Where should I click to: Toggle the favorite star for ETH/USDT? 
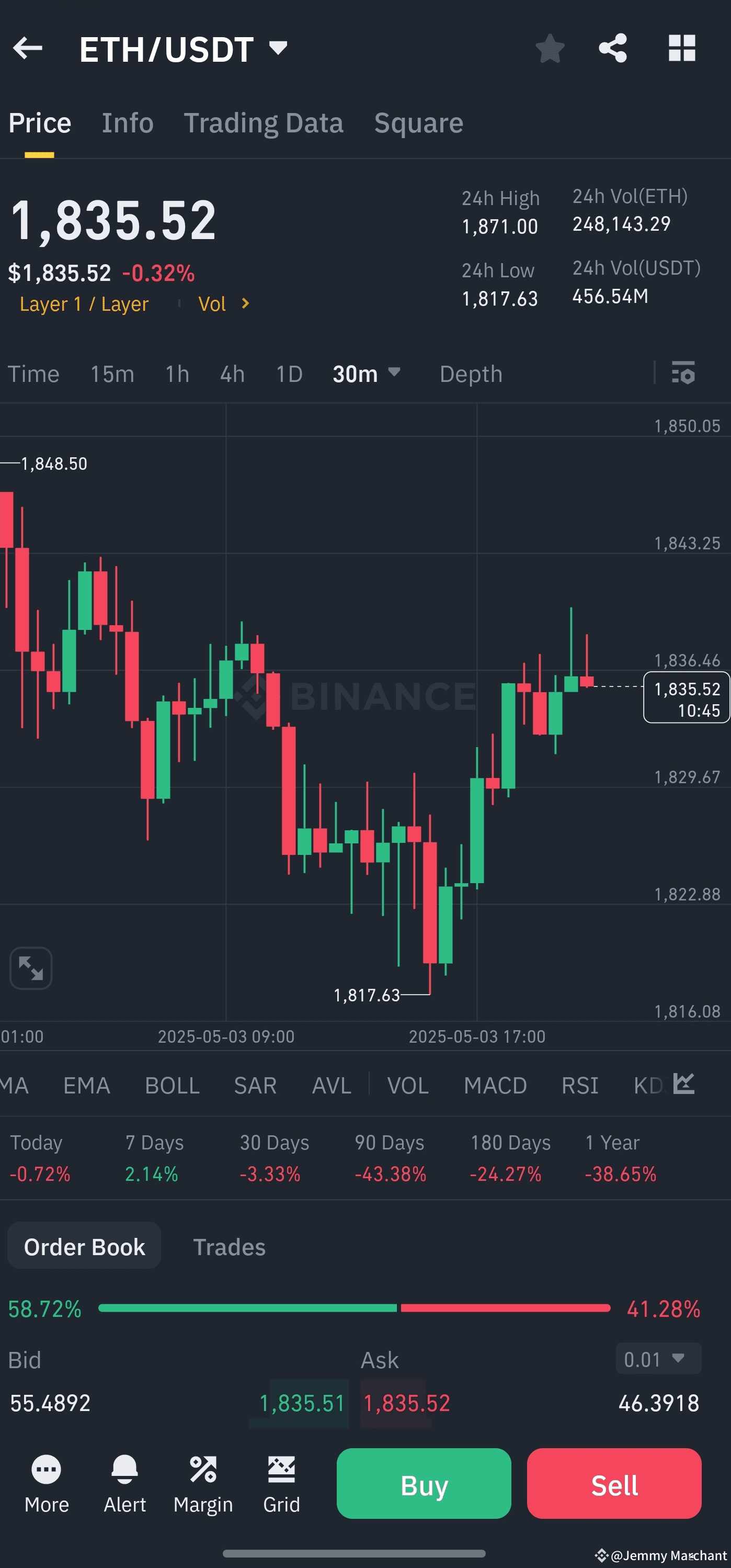click(x=551, y=49)
